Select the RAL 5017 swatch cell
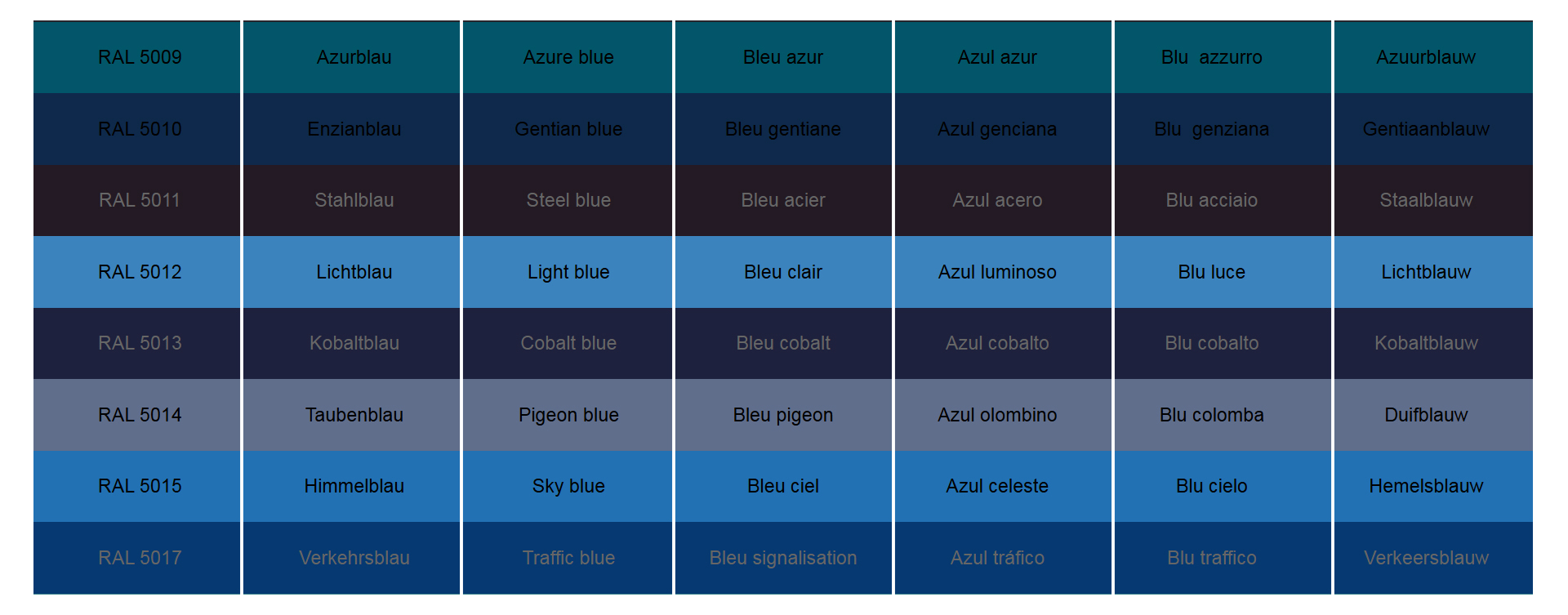This screenshot has height=615, width=1568. click(x=140, y=558)
